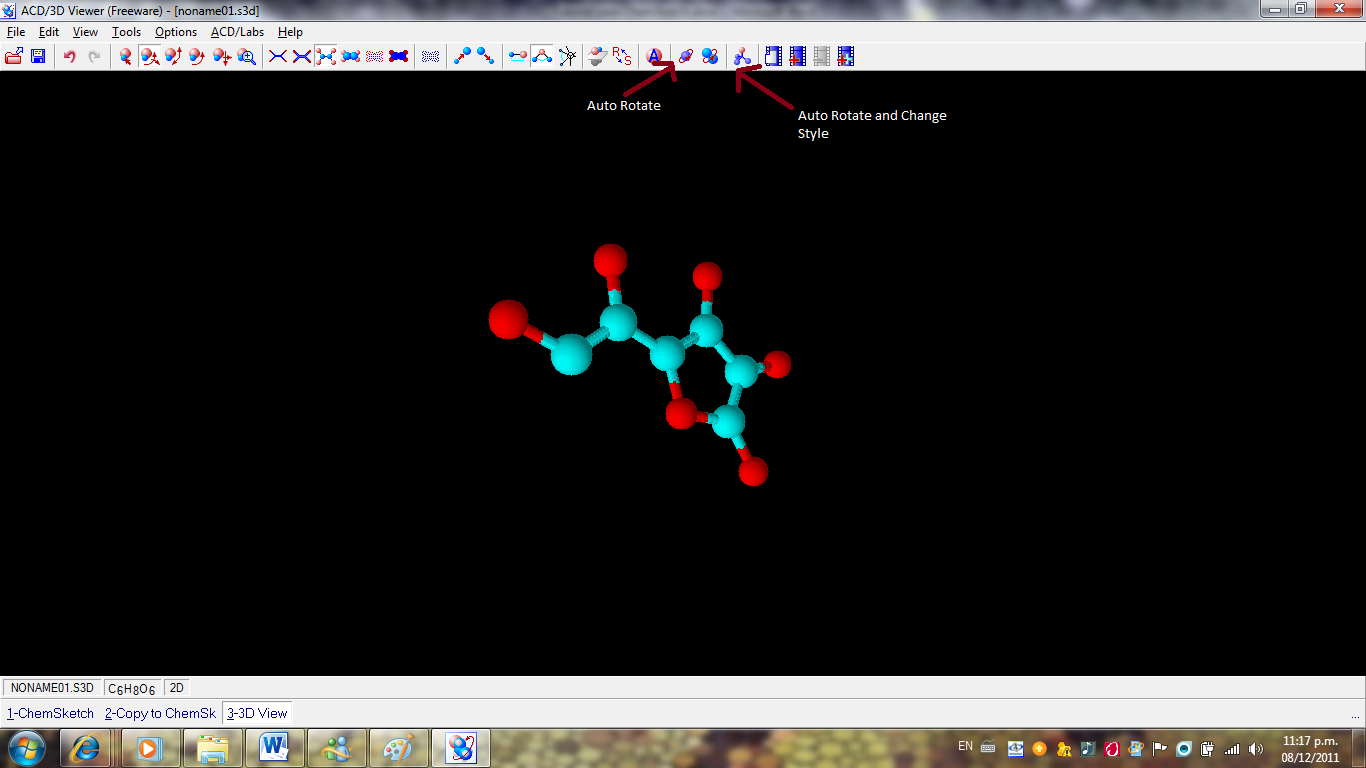Start Auto Rotate and Change Style
1366x768 pixels.
[x=742, y=56]
